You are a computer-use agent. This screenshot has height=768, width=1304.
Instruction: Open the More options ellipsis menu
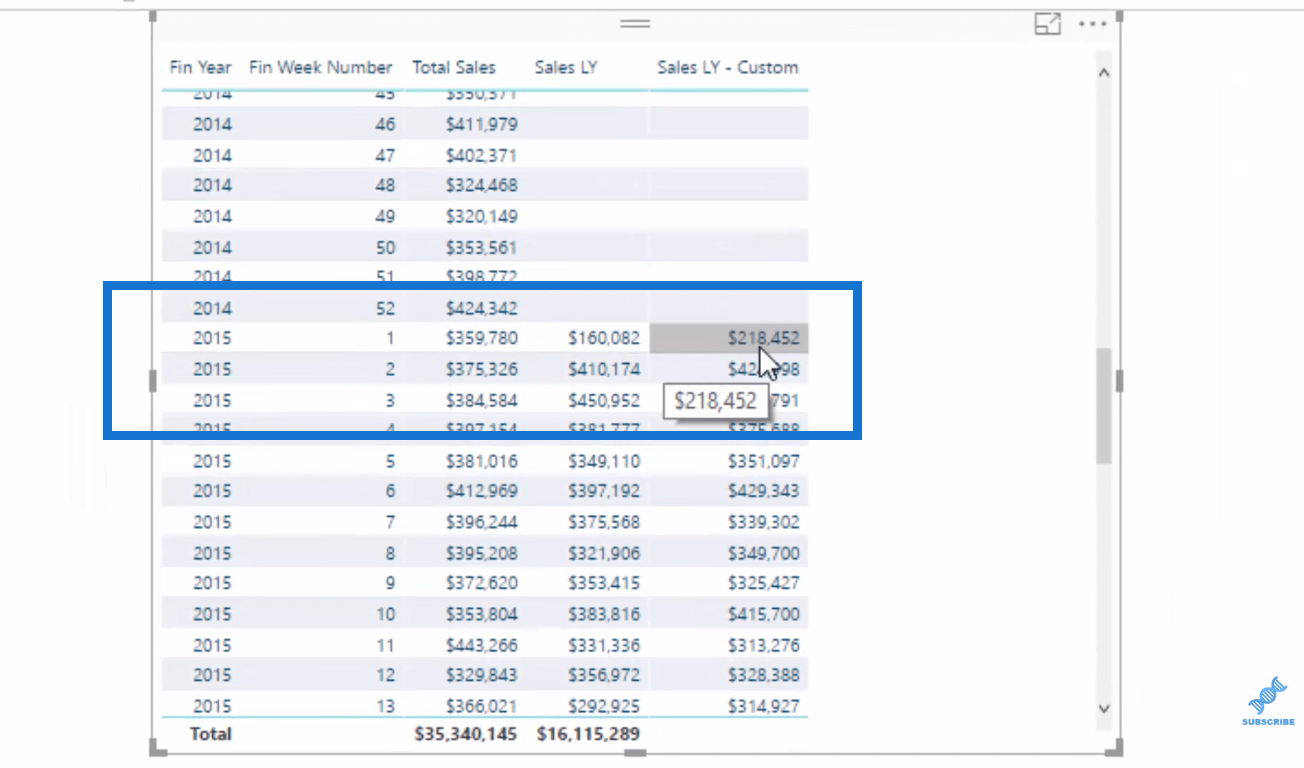coord(1093,25)
